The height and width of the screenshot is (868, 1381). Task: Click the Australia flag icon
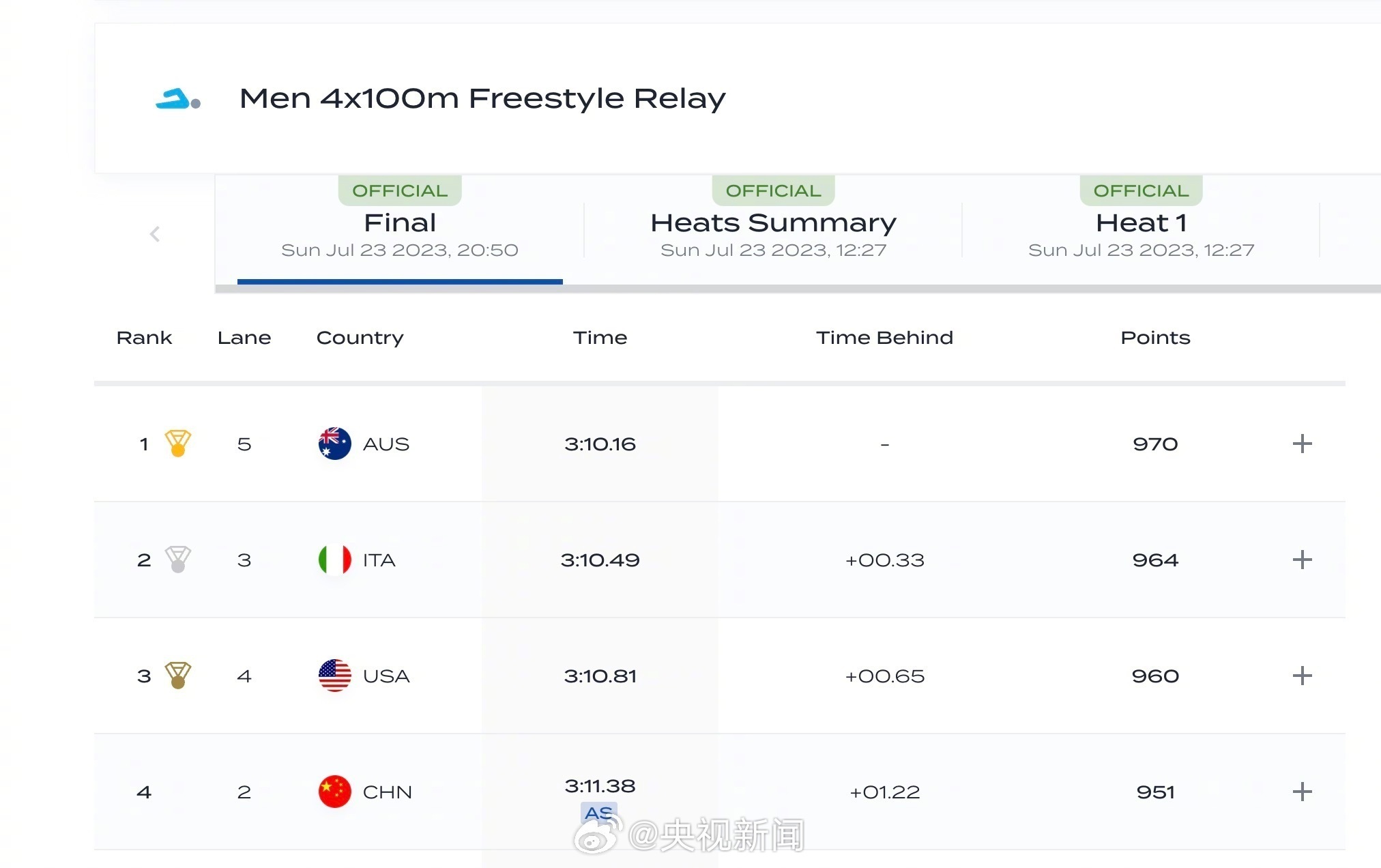[x=334, y=444]
